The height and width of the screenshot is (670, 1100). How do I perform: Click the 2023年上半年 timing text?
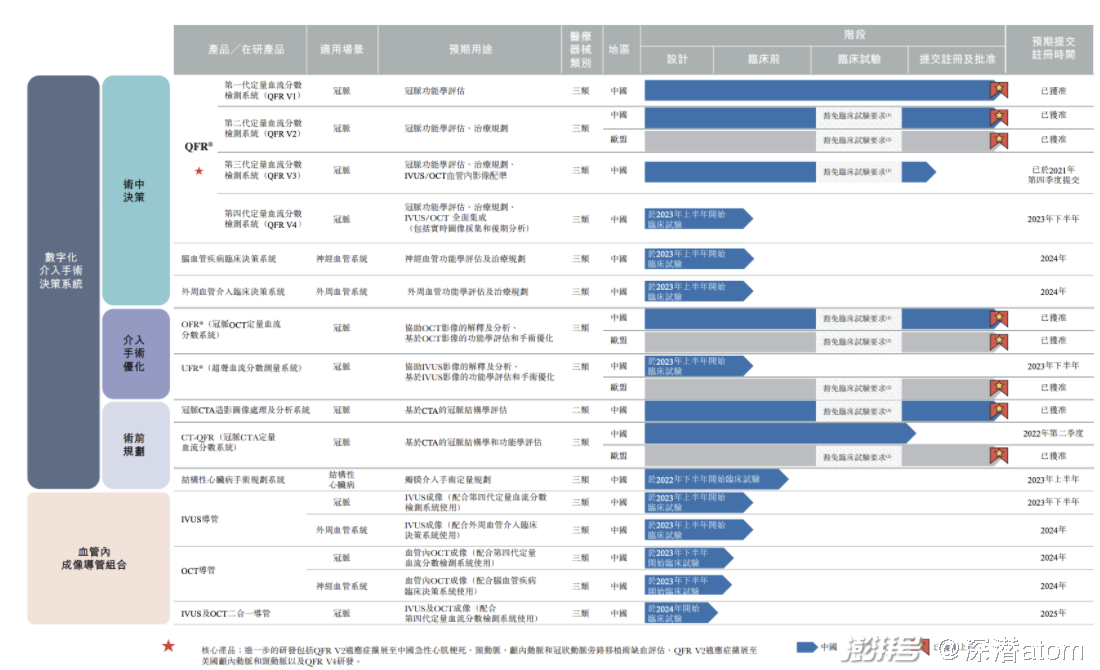[1053, 480]
